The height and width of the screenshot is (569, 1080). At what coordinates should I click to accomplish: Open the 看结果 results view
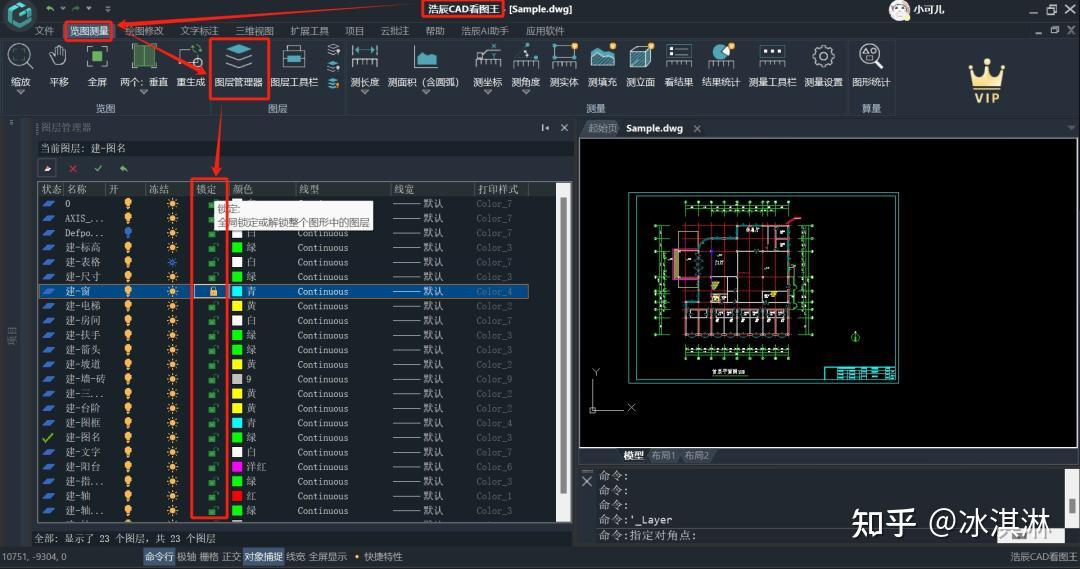(678, 56)
